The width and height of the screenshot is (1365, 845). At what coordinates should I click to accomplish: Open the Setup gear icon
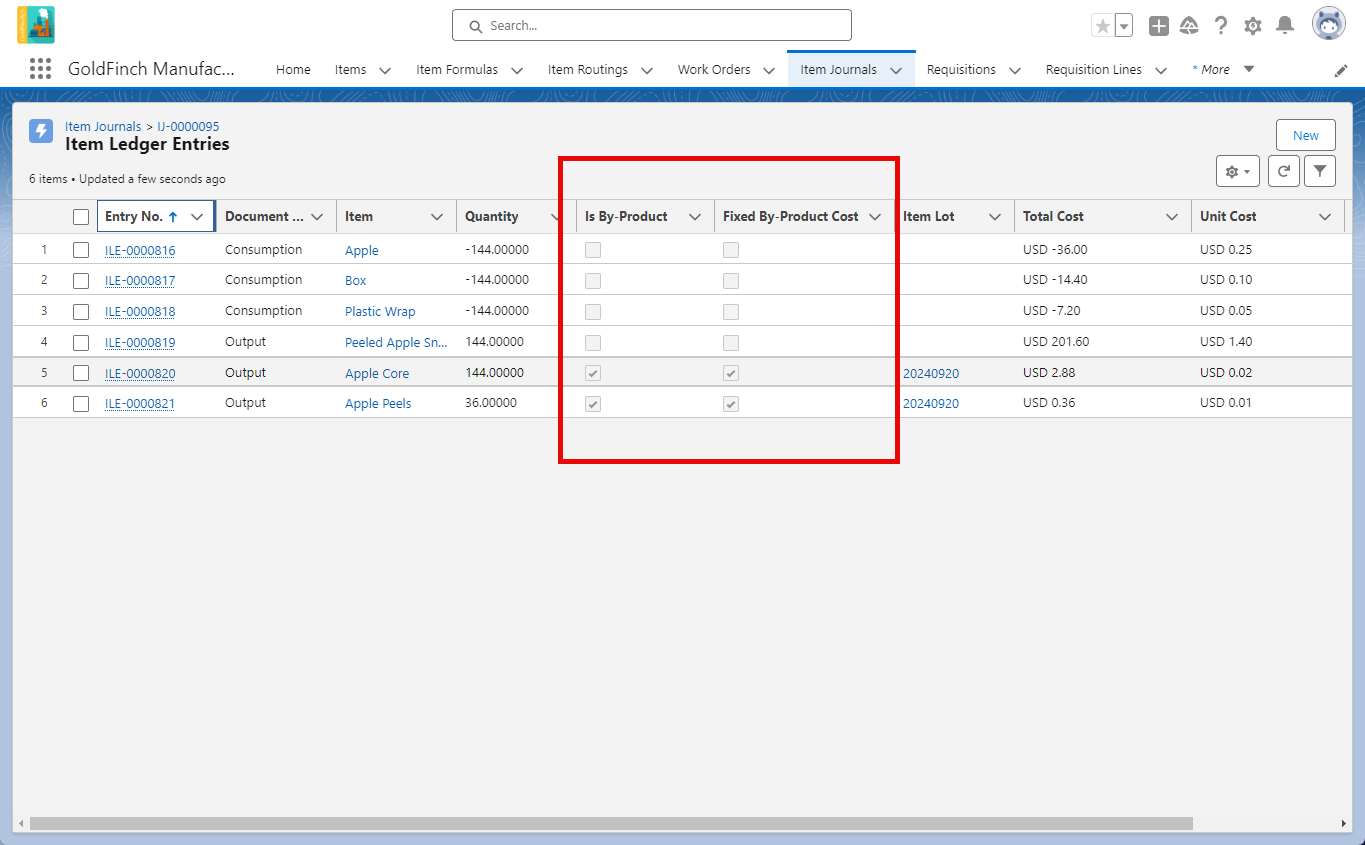point(1253,26)
